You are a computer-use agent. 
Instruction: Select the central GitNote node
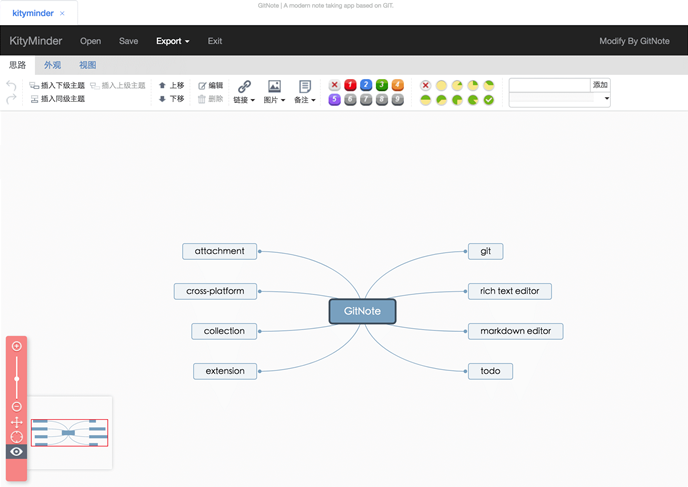(362, 311)
